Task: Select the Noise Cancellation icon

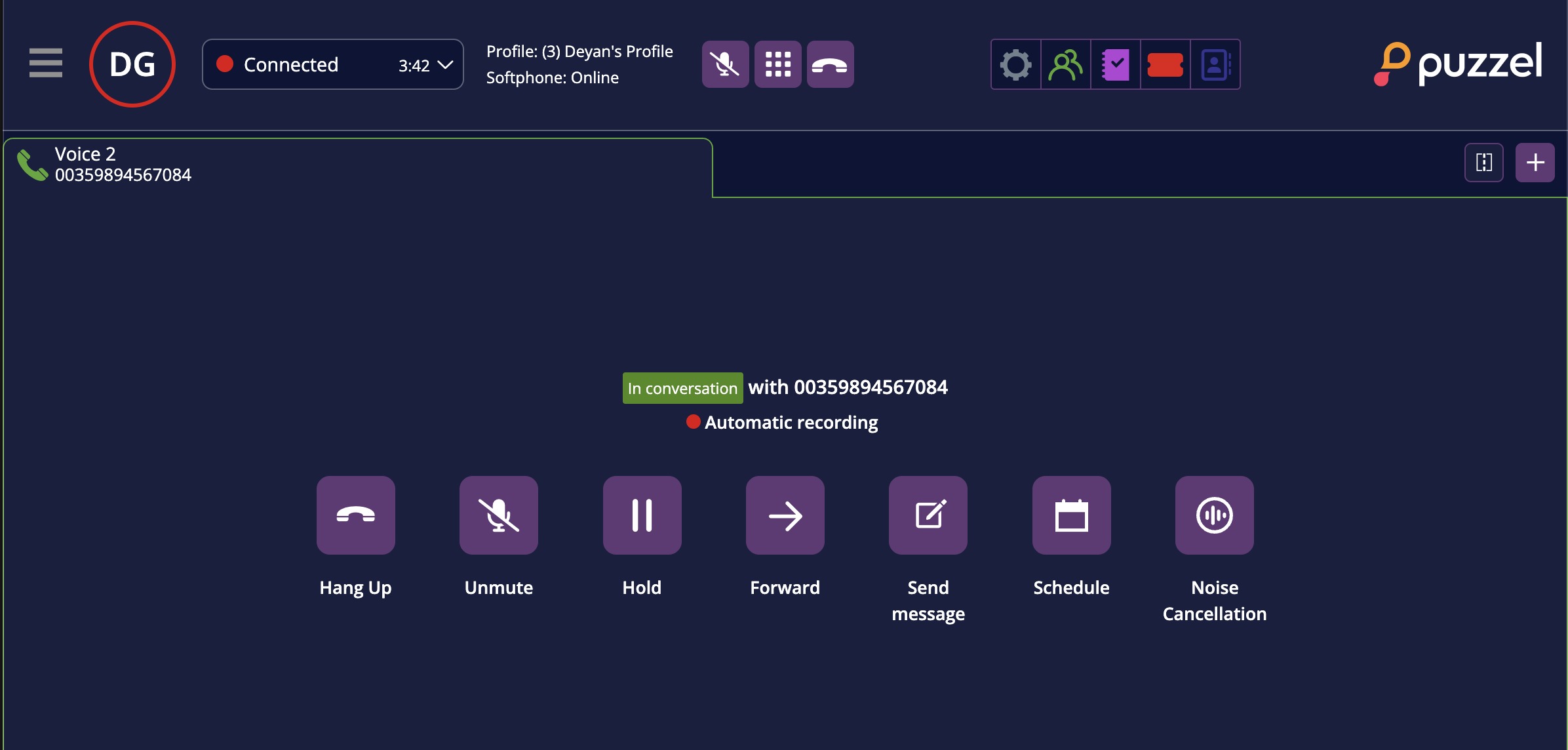Action: pyautogui.click(x=1213, y=515)
